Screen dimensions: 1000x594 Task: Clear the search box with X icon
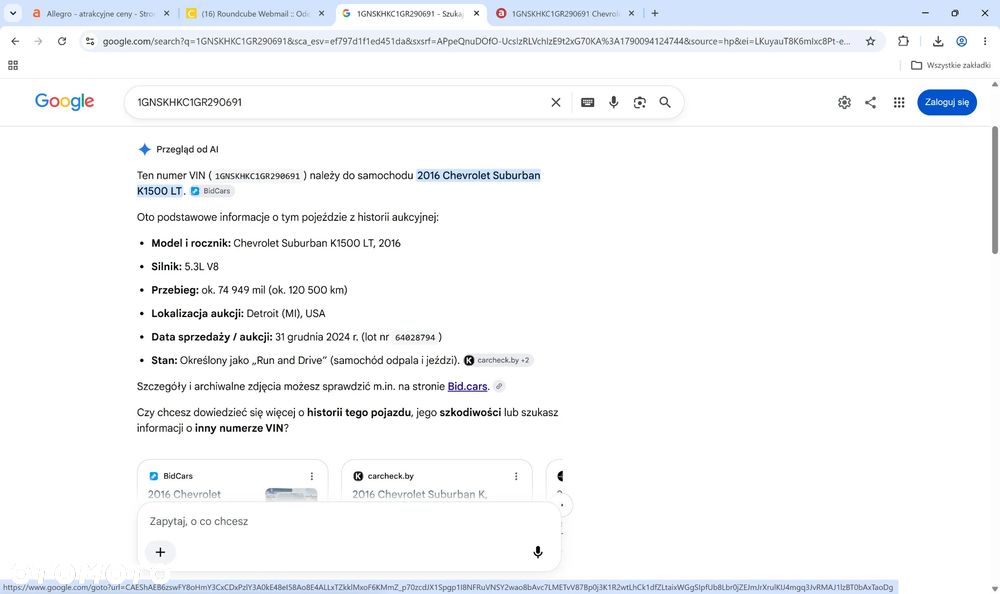click(x=555, y=102)
